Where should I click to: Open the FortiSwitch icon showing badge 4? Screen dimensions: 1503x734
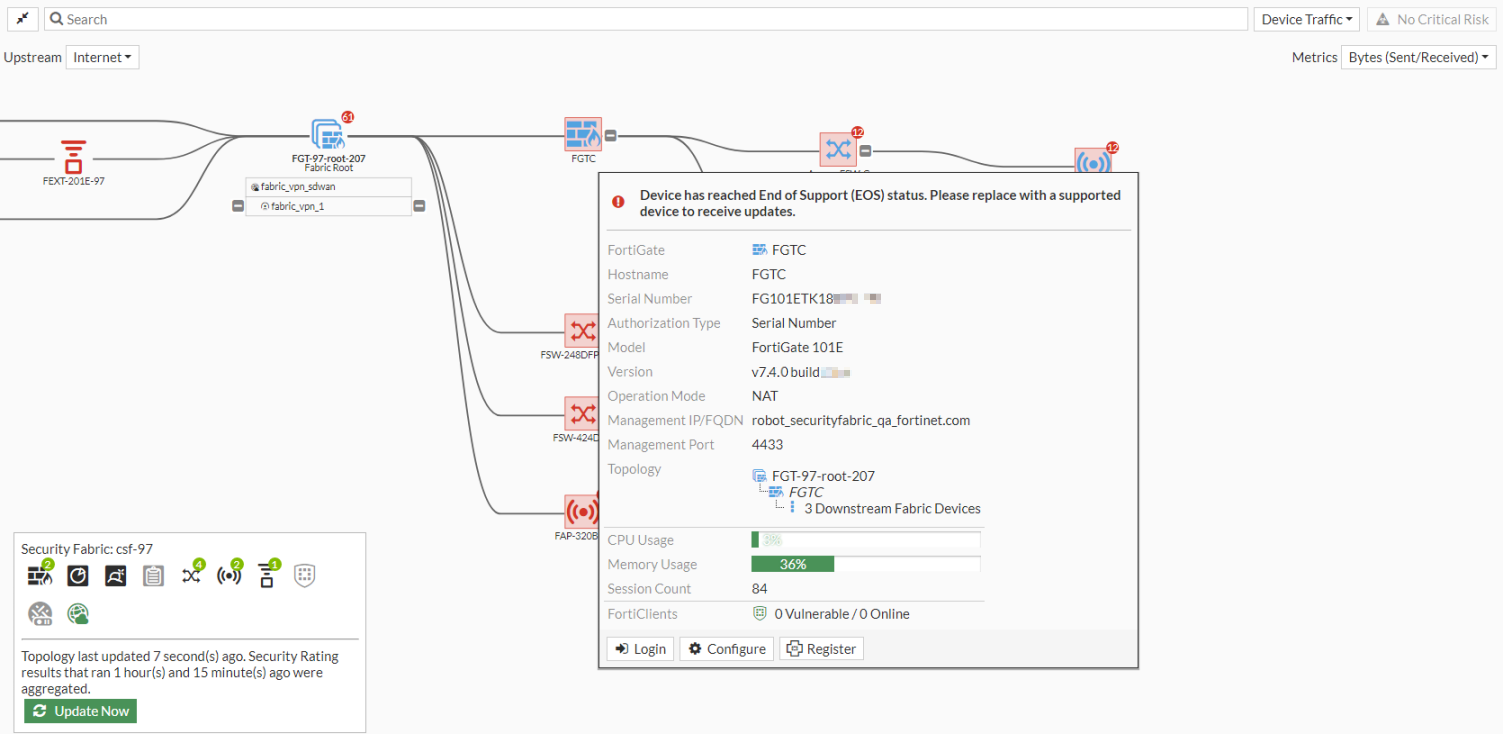click(191, 576)
